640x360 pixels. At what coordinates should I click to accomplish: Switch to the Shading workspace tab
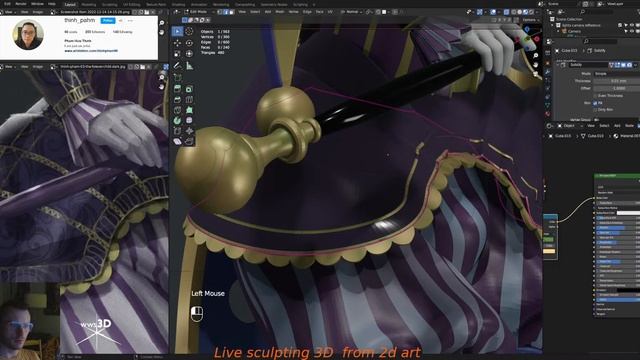178,4
